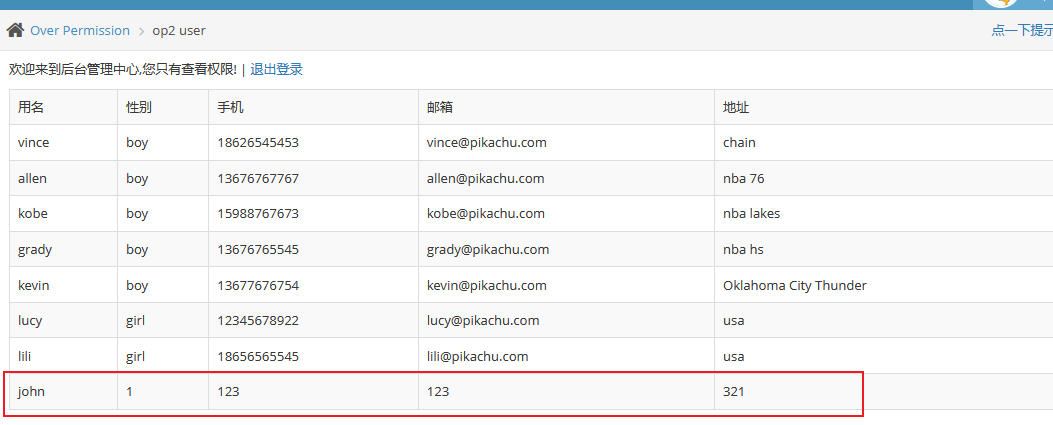Click the 地址 column header
This screenshot has height=425, width=1053.
point(736,107)
